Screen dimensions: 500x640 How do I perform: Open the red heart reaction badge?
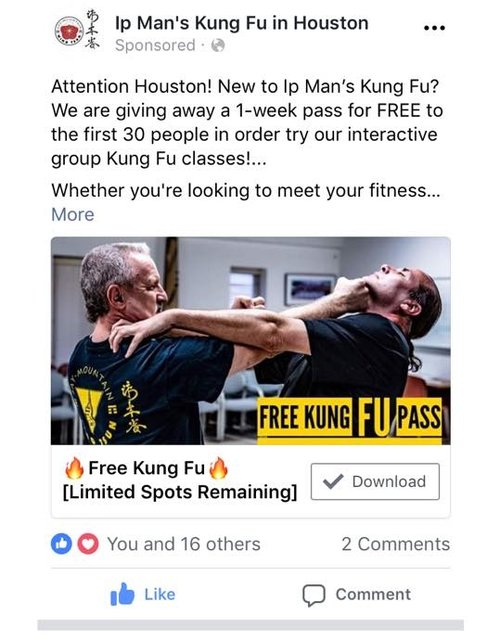[88, 544]
